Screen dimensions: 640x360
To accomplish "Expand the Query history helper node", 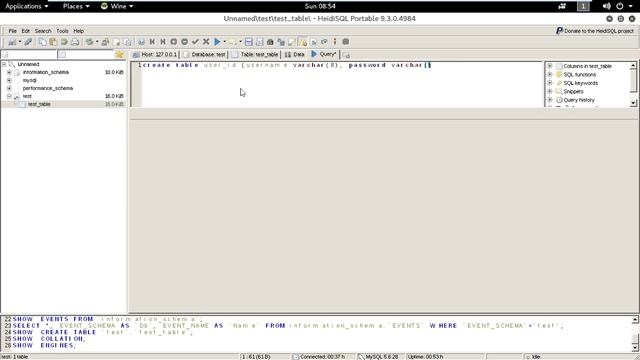I will [x=550, y=100].
